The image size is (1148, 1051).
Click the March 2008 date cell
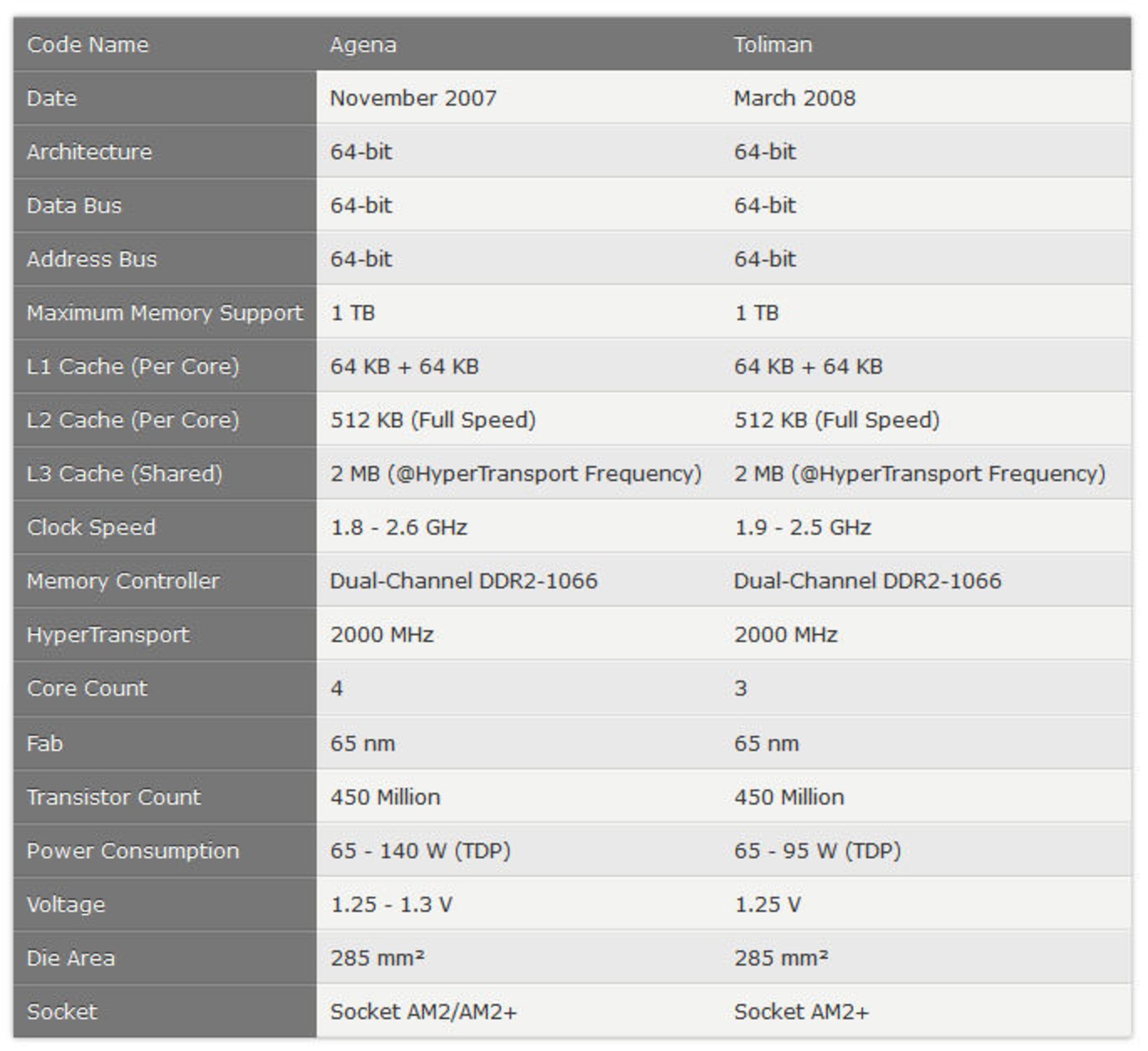[x=795, y=98]
